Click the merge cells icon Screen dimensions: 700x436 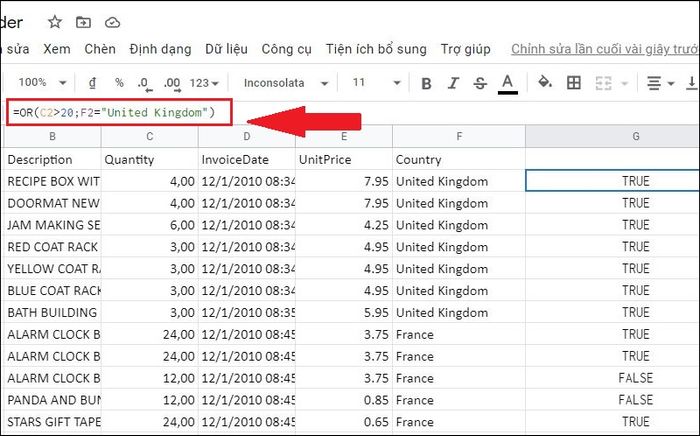(603, 83)
